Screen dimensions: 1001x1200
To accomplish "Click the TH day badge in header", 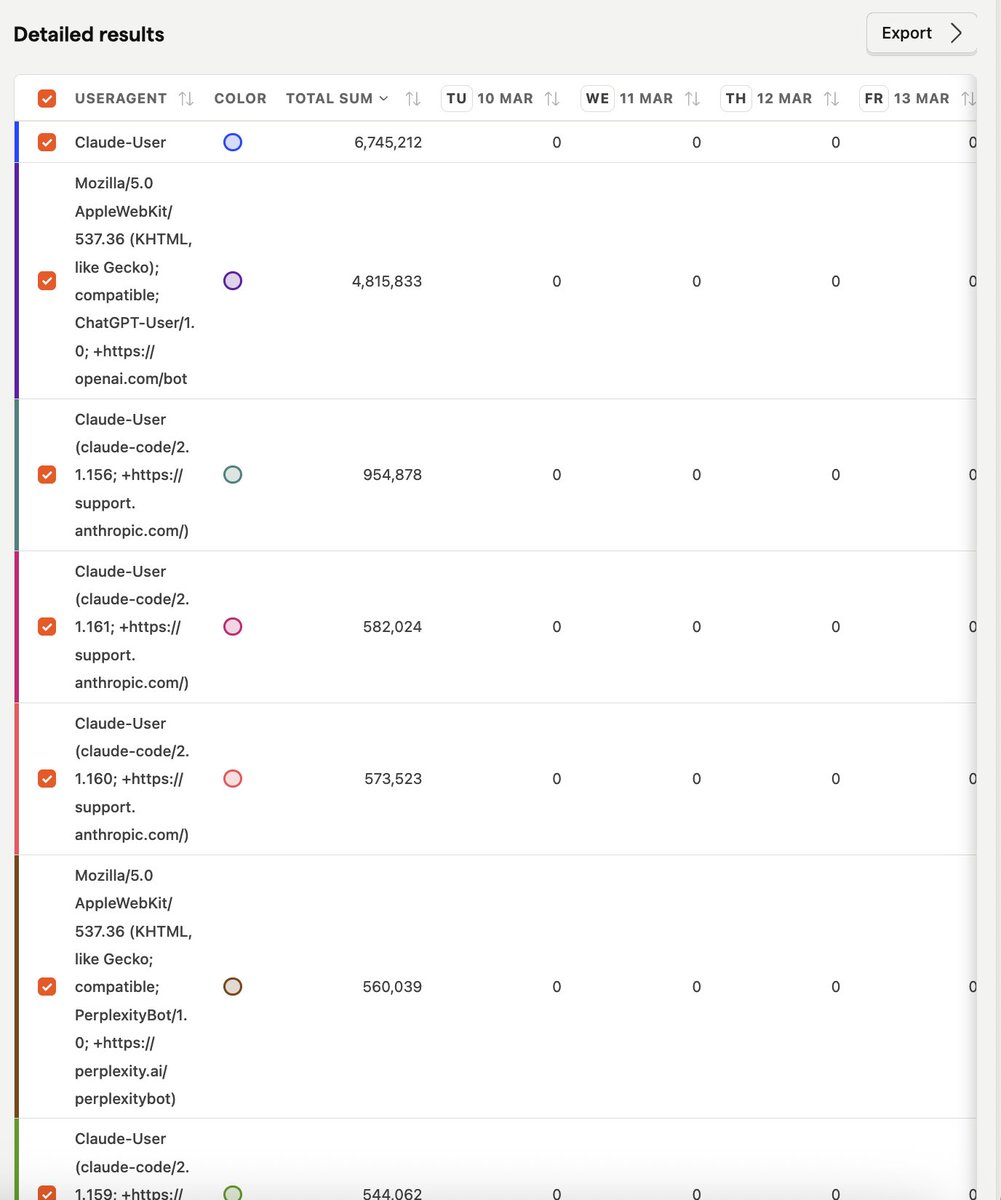I will (736, 98).
